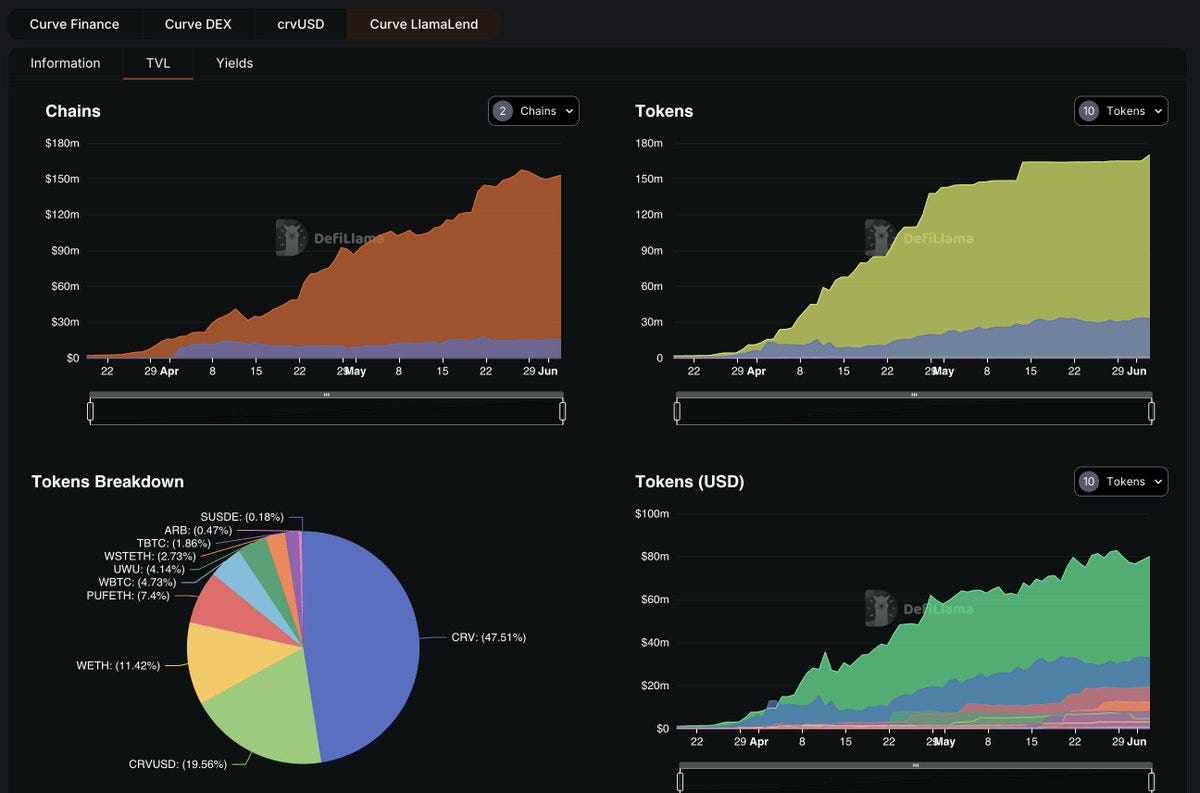Click the WBTC (4.73%) pie label

pos(137,582)
